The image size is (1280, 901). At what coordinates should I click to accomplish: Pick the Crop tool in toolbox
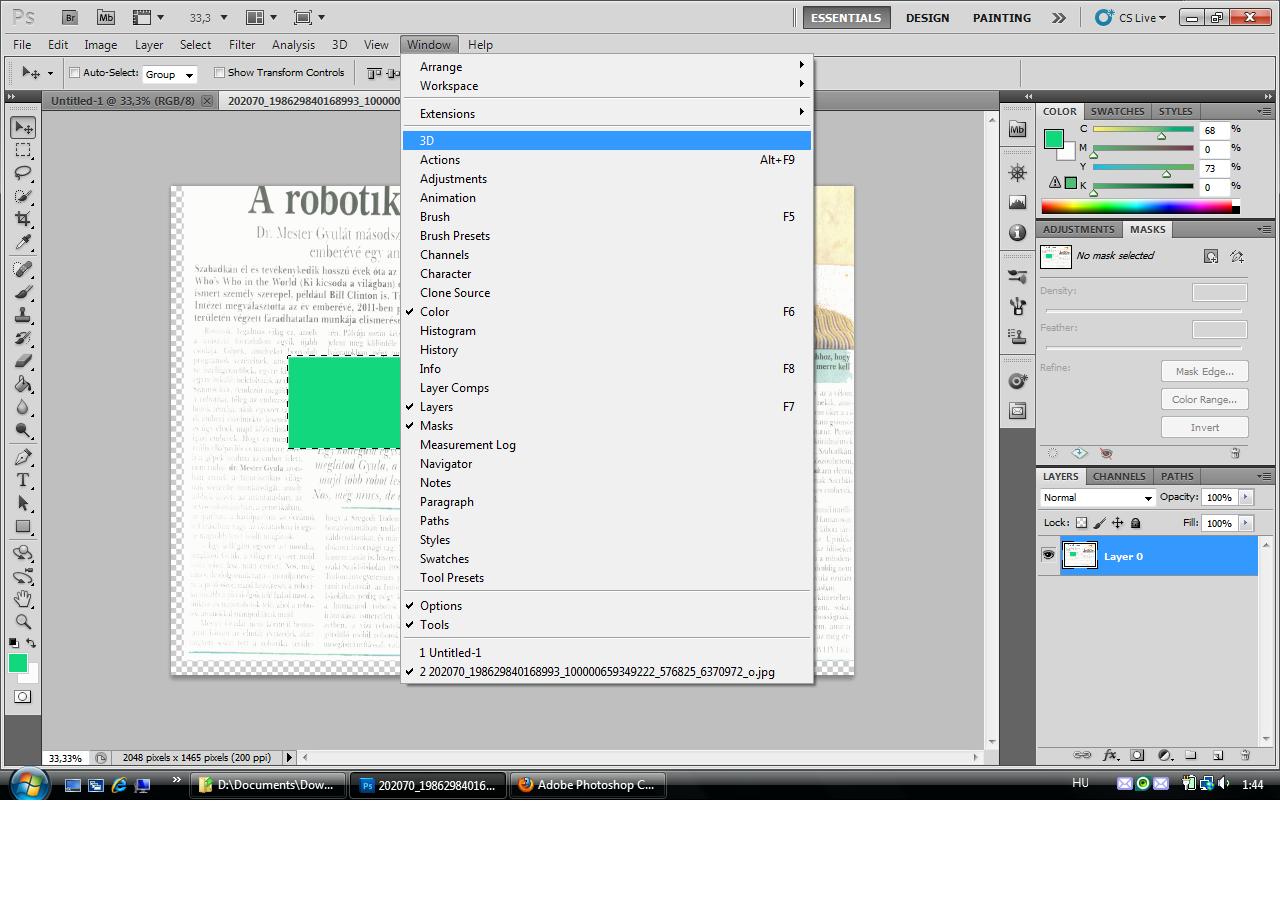(23, 219)
